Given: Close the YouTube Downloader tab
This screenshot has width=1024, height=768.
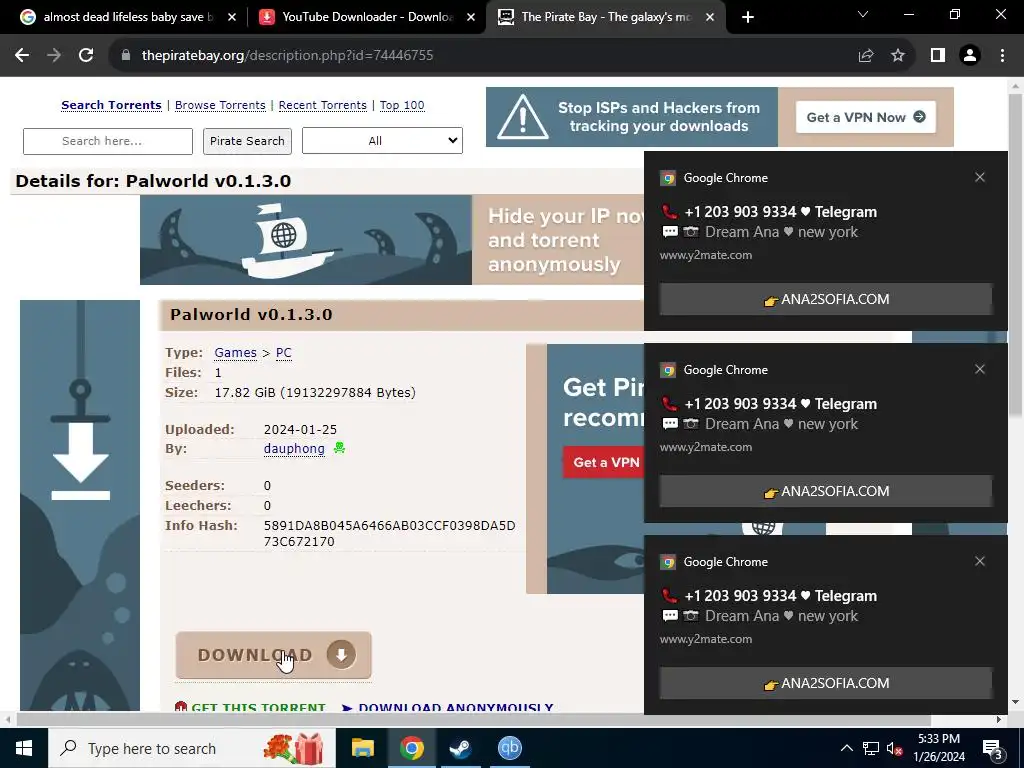Looking at the screenshot, I should click(471, 18).
